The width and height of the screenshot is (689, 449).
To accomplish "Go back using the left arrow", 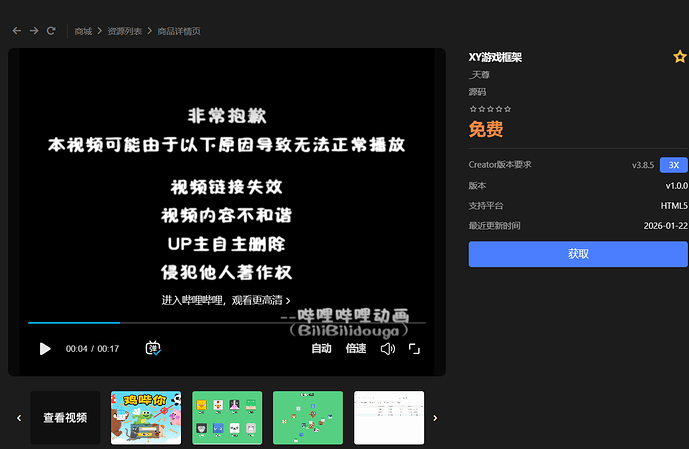I will tap(17, 31).
